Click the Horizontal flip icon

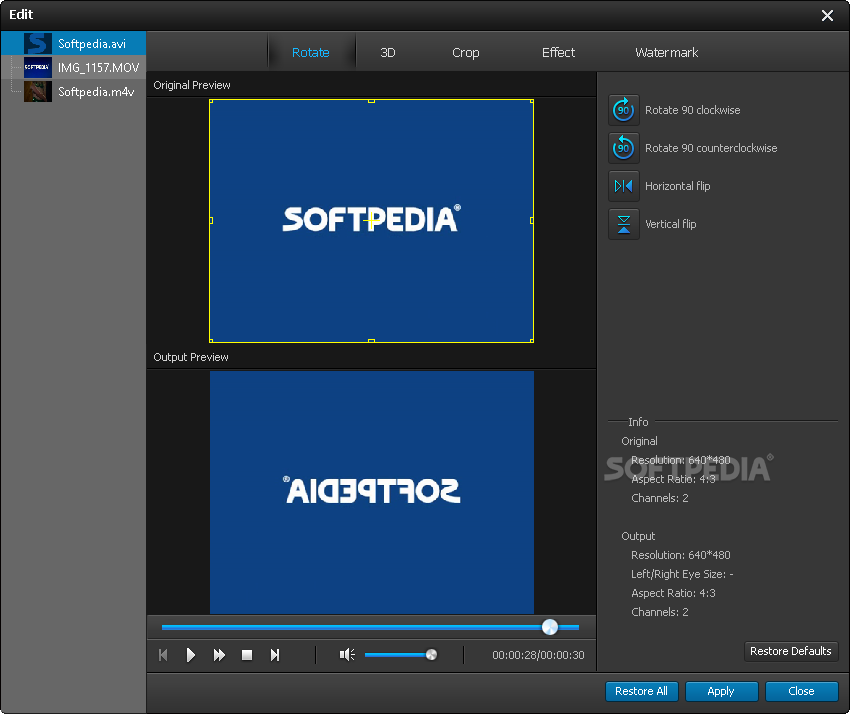[x=623, y=186]
